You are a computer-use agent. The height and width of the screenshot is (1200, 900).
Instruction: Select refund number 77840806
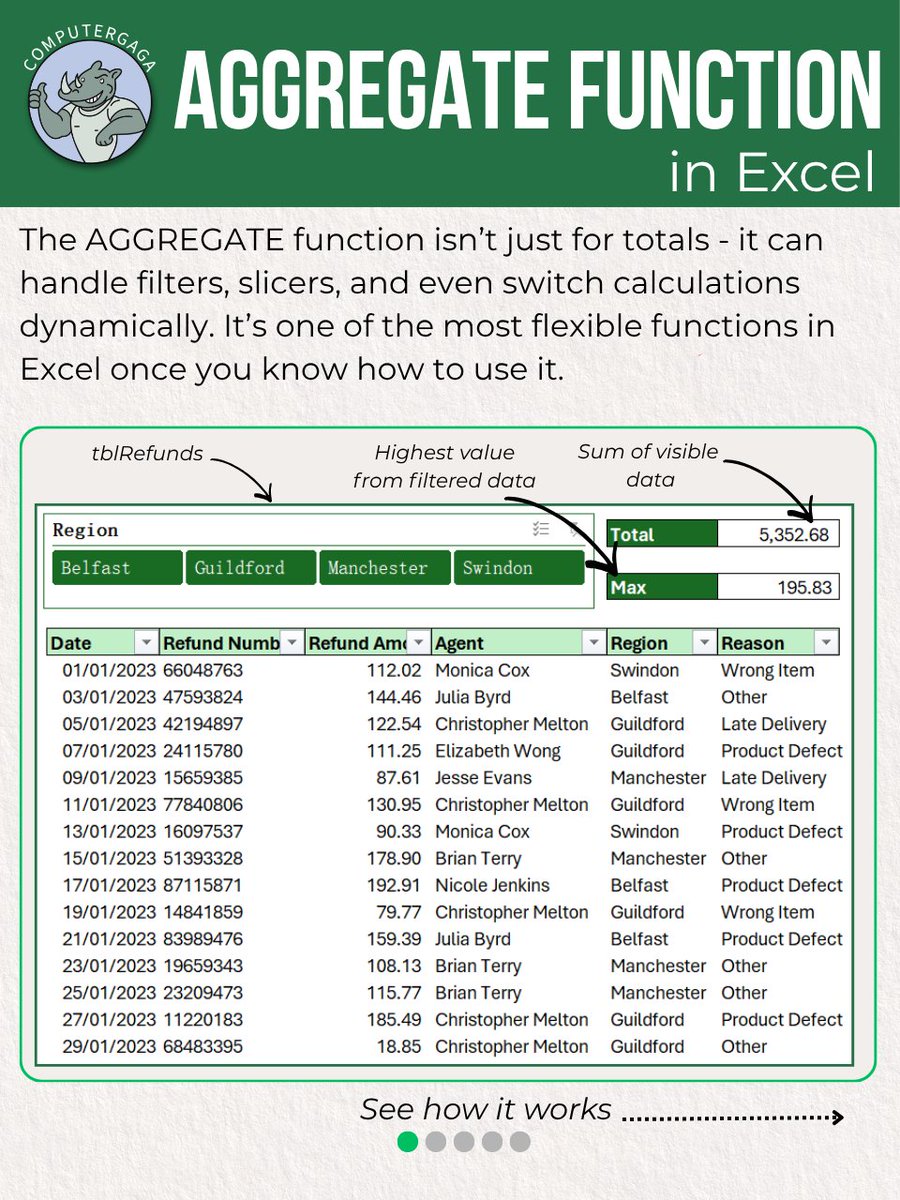(x=203, y=805)
